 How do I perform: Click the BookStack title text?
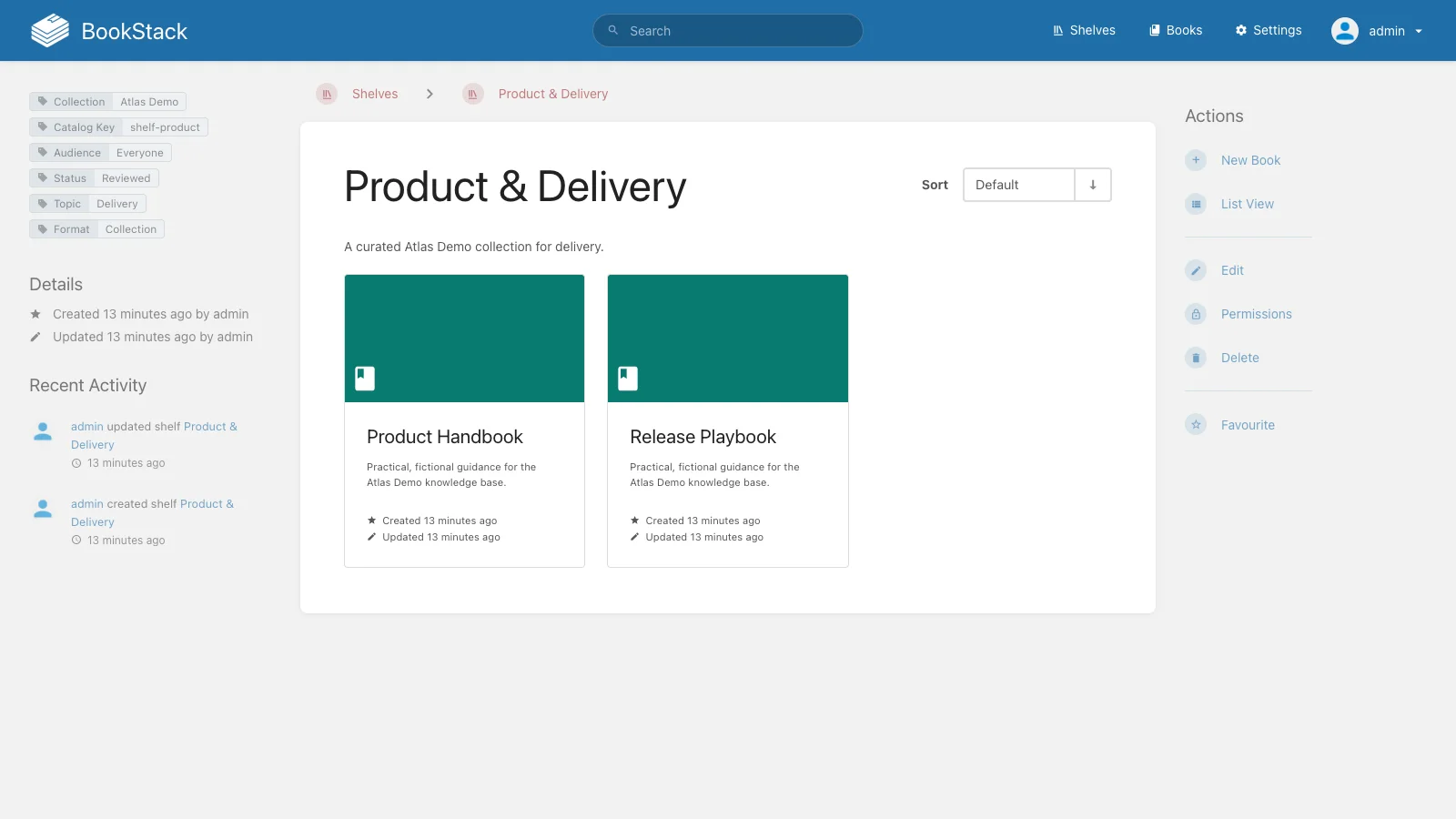[135, 31]
